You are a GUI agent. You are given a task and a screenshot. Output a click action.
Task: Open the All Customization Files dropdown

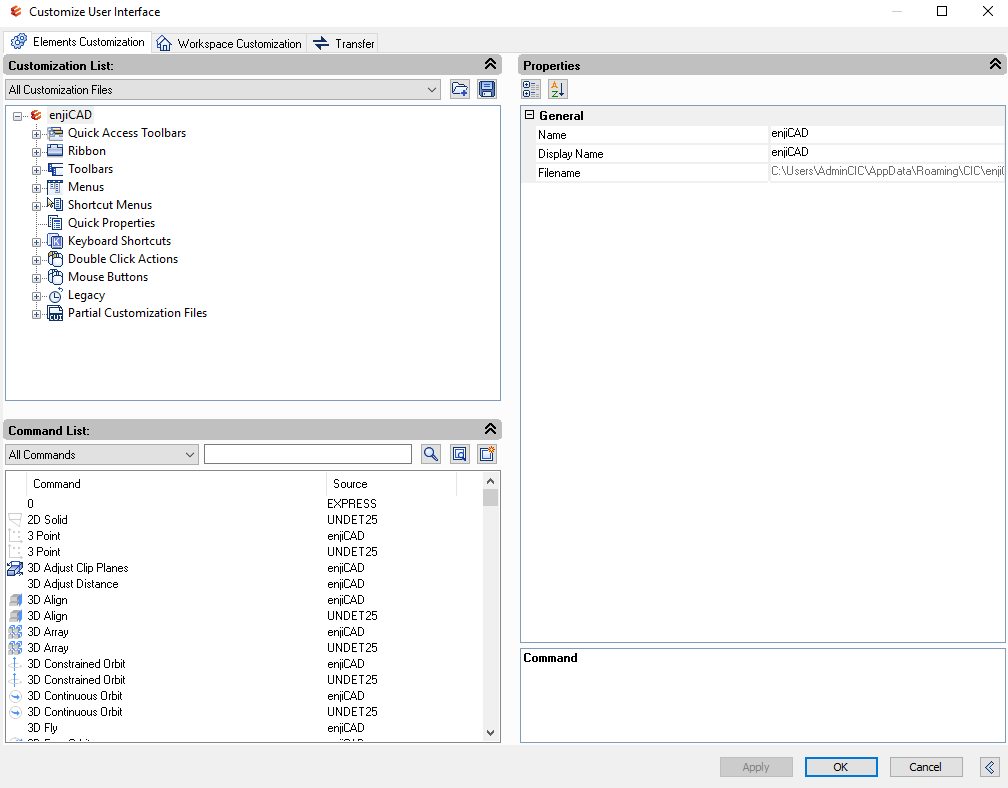coord(222,90)
